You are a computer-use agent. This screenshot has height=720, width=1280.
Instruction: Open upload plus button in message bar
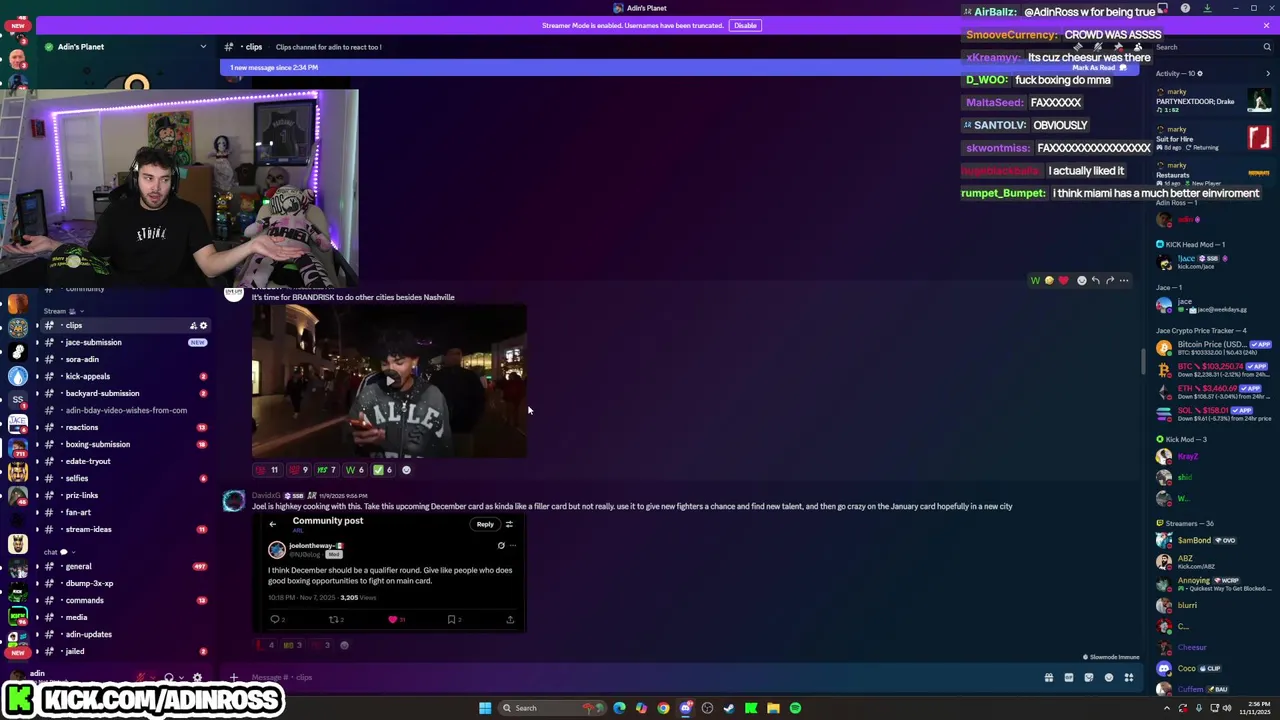[x=234, y=677]
